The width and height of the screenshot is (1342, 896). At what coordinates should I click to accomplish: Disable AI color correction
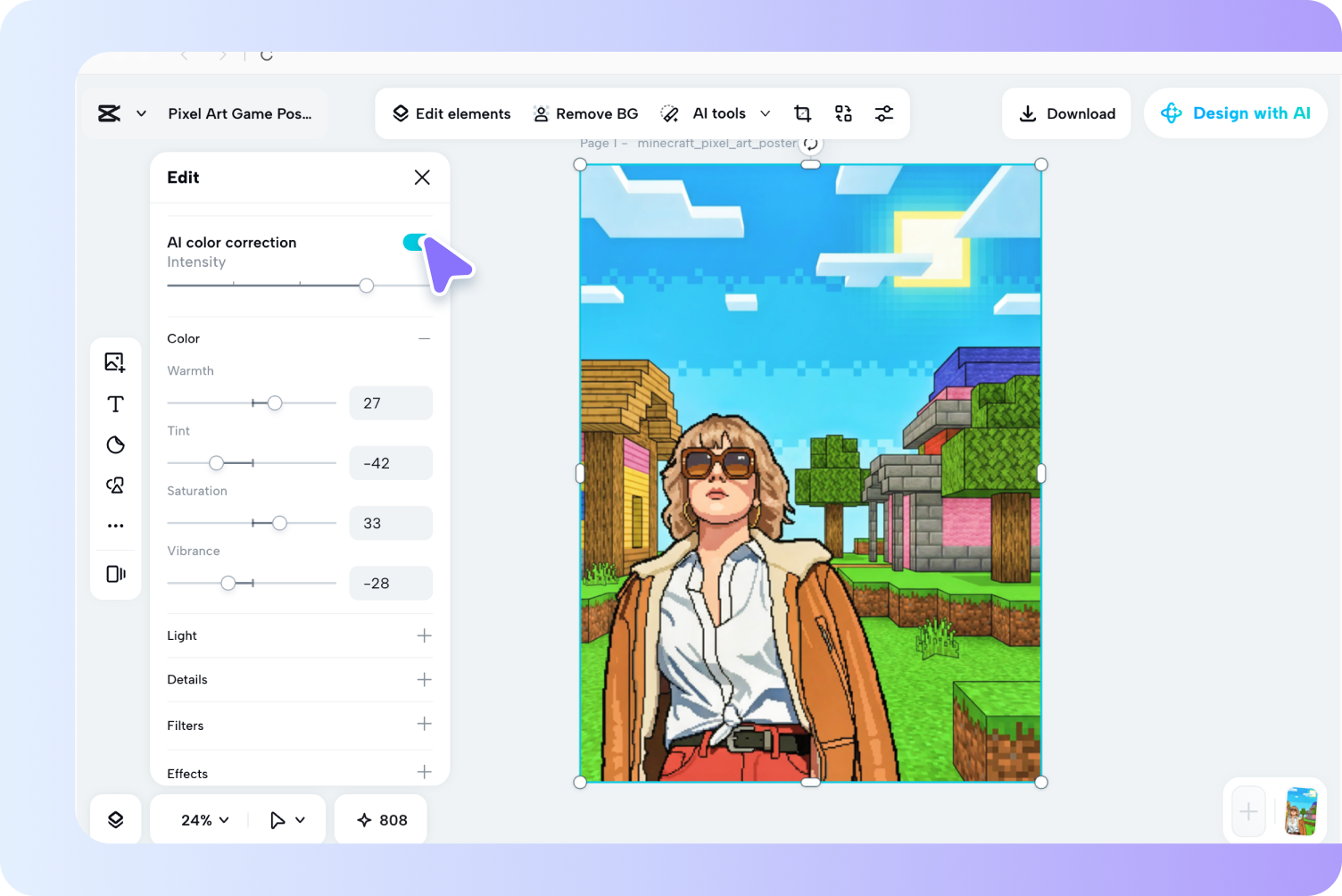(415, 242)
